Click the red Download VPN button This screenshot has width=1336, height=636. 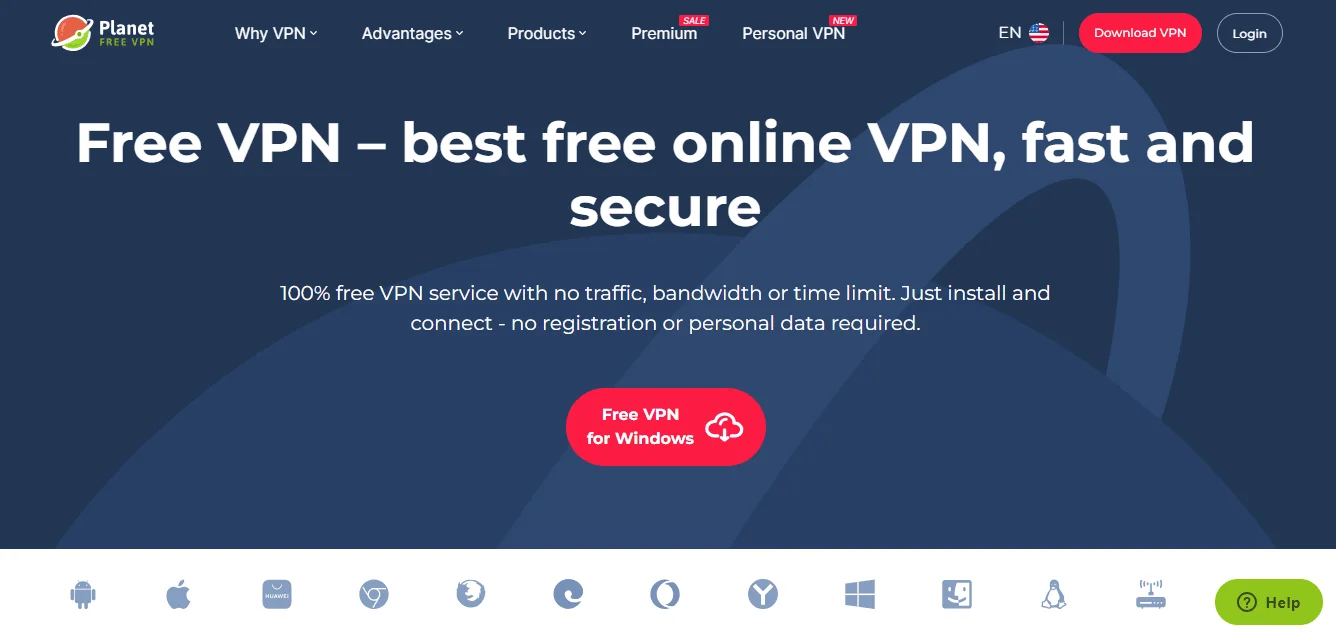pos(1140,33)
